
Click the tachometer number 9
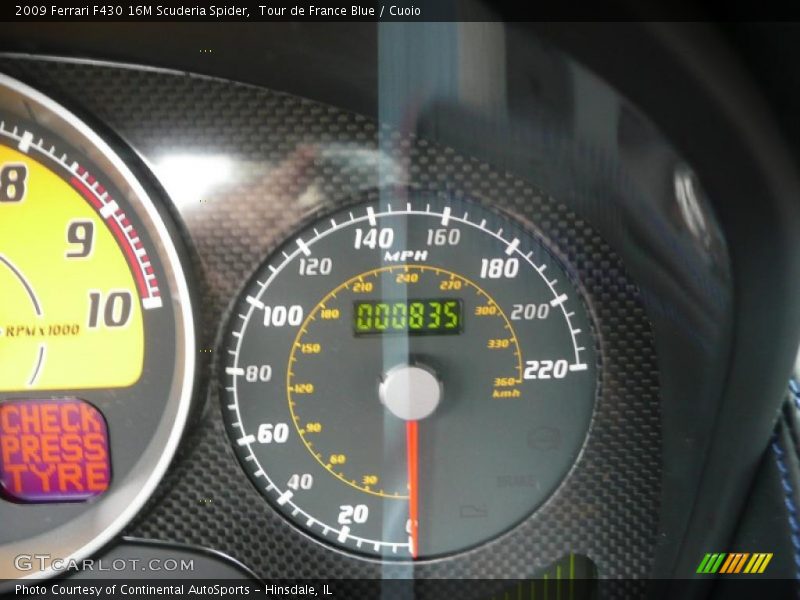80,238
